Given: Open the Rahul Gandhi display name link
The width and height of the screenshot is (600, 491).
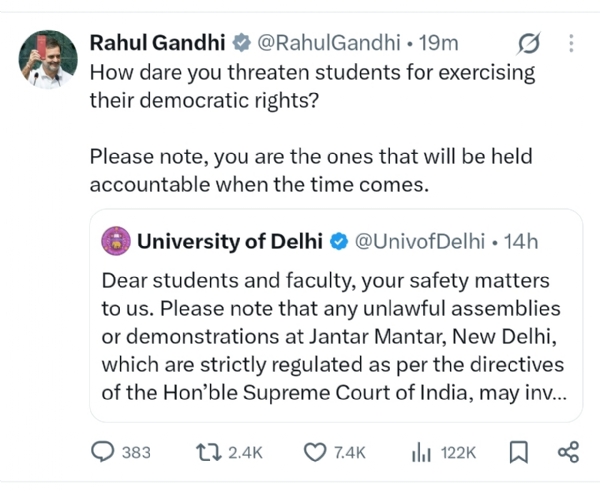Looking at the screenshot, I should [157, 42].
